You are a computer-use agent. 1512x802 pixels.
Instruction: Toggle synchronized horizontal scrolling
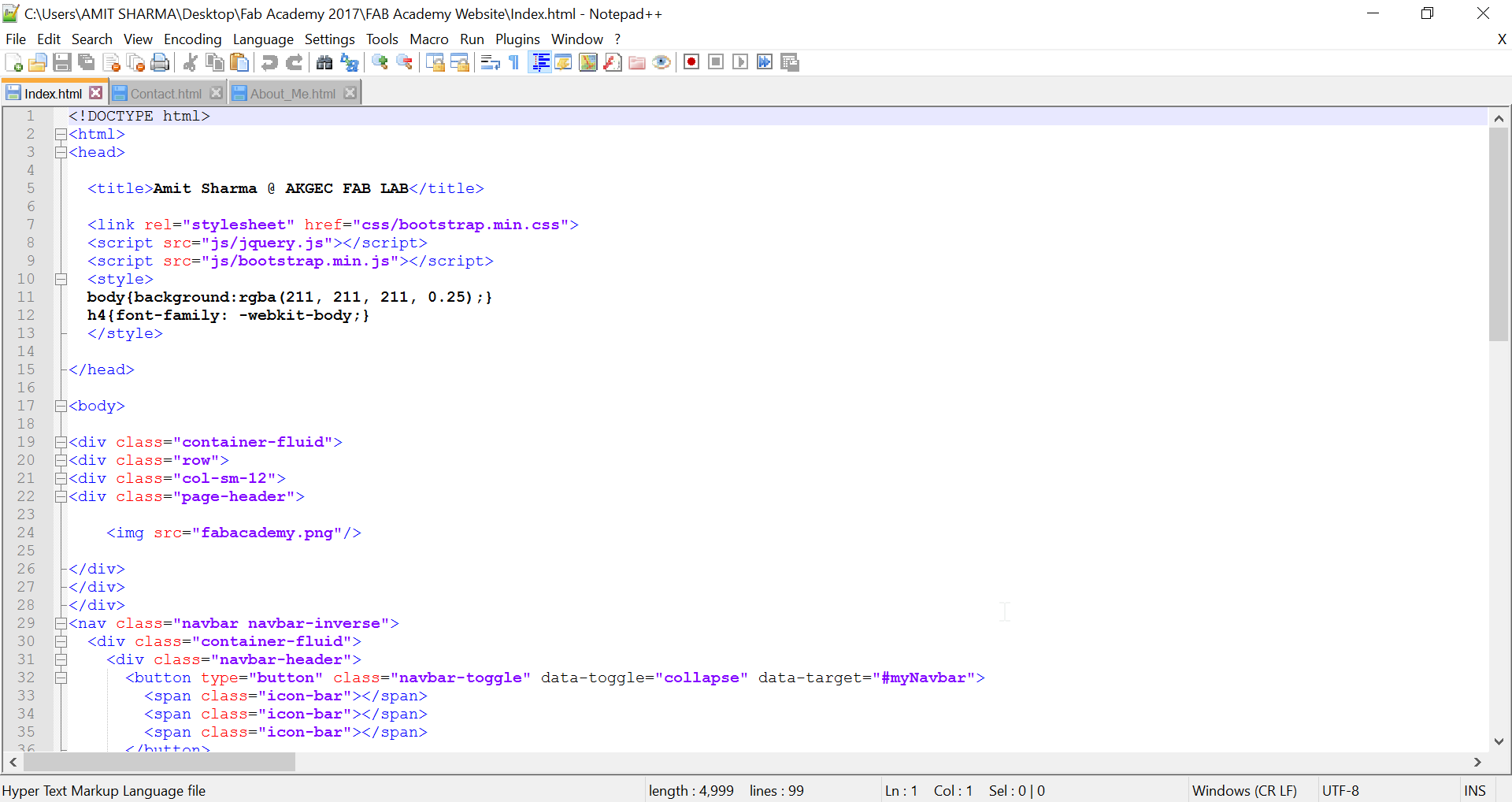[x=459, y=62]
